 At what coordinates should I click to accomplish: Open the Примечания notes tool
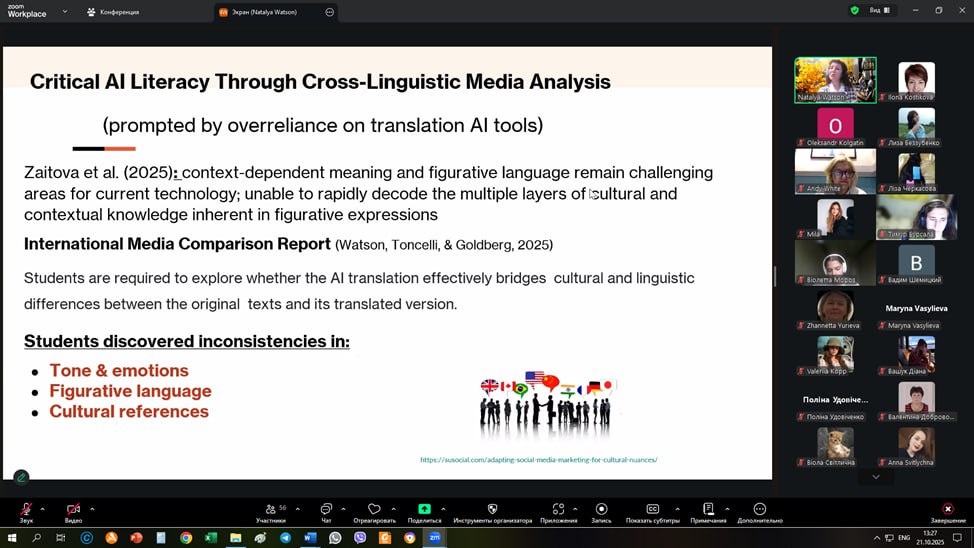point(708,512)
